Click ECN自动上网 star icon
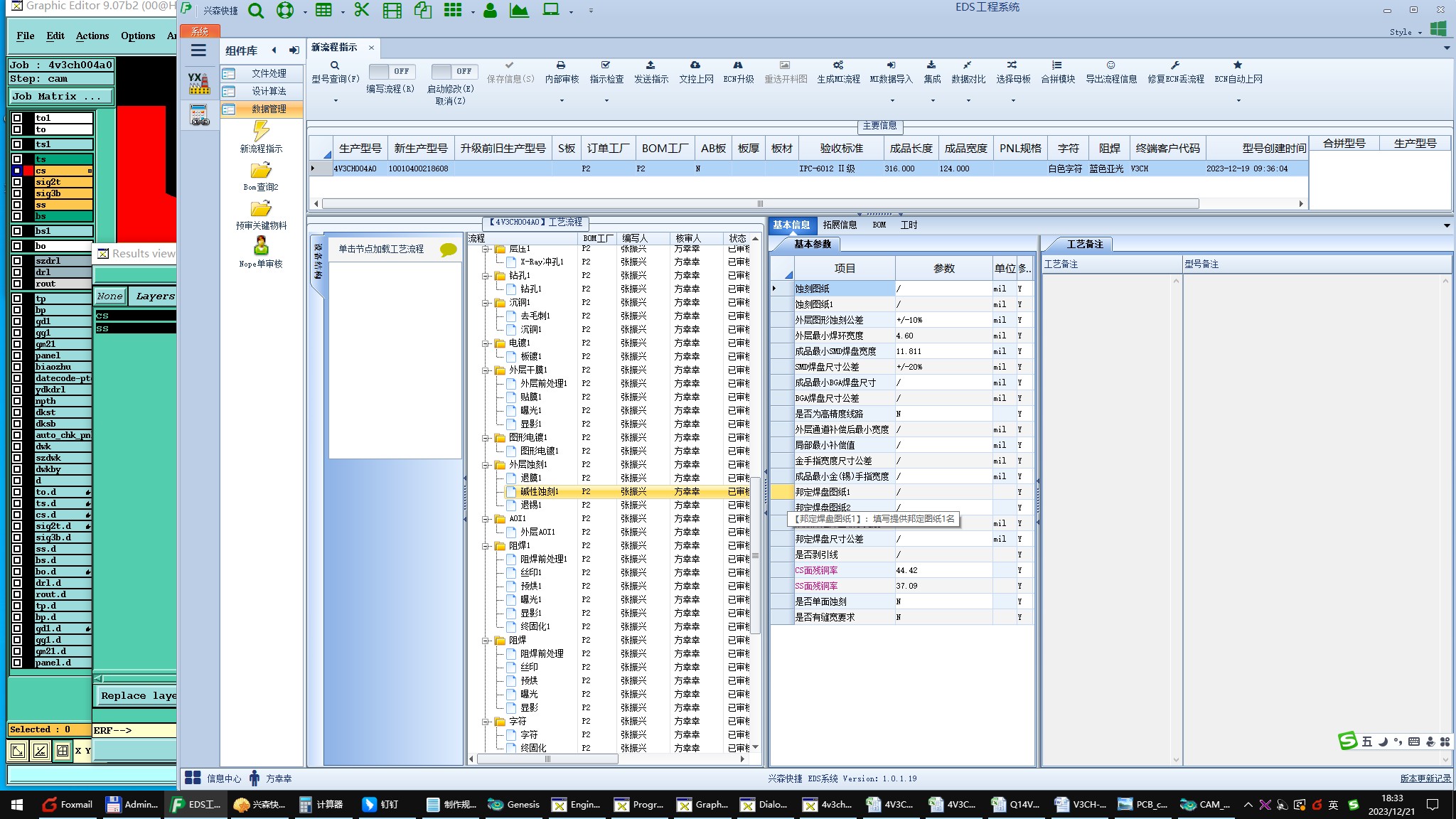Image resolution: width=1456 pixels, height=819 pixels. (x=1238, y=65)
